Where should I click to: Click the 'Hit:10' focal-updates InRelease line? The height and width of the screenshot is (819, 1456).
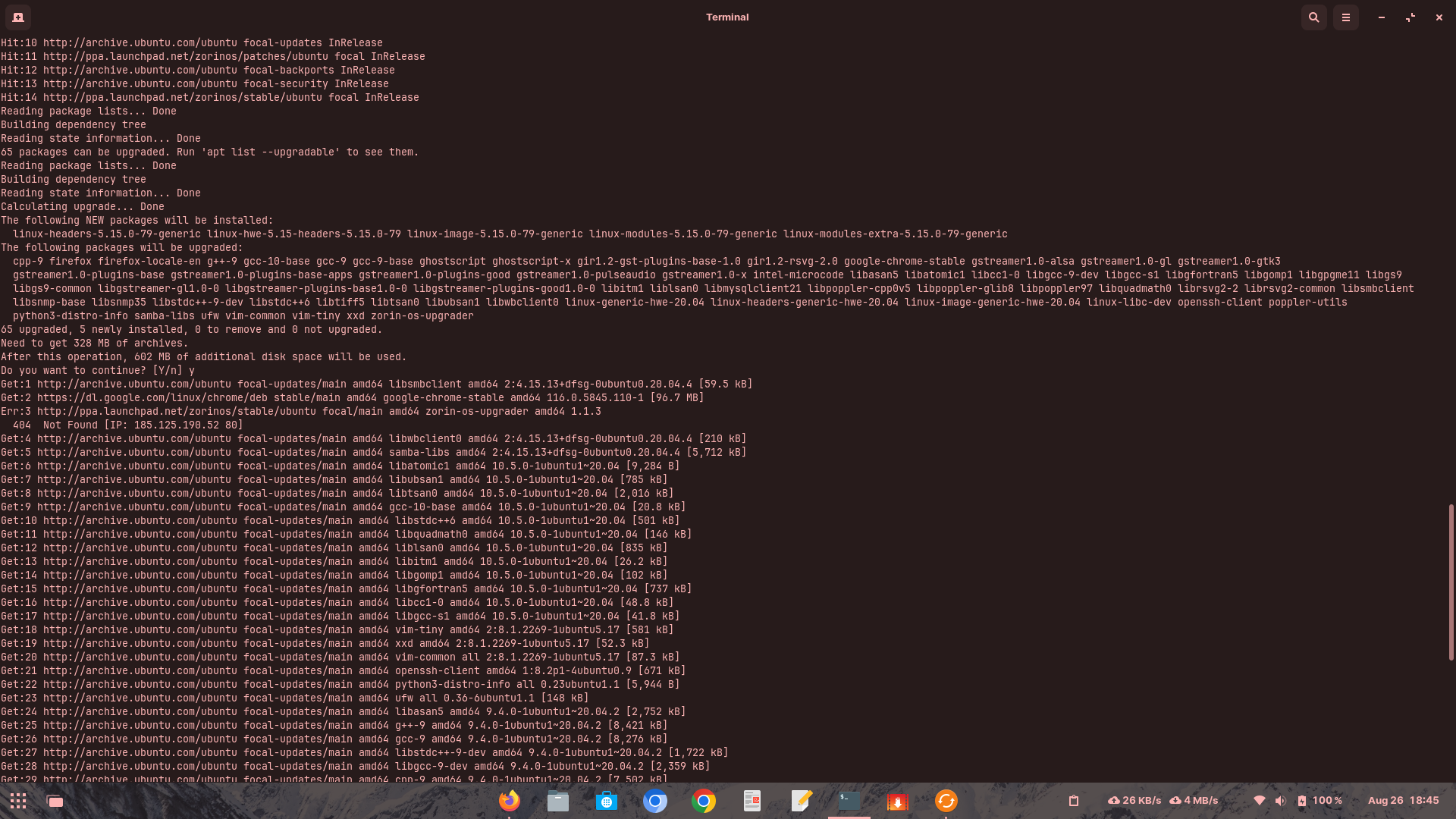click(192, 43)
